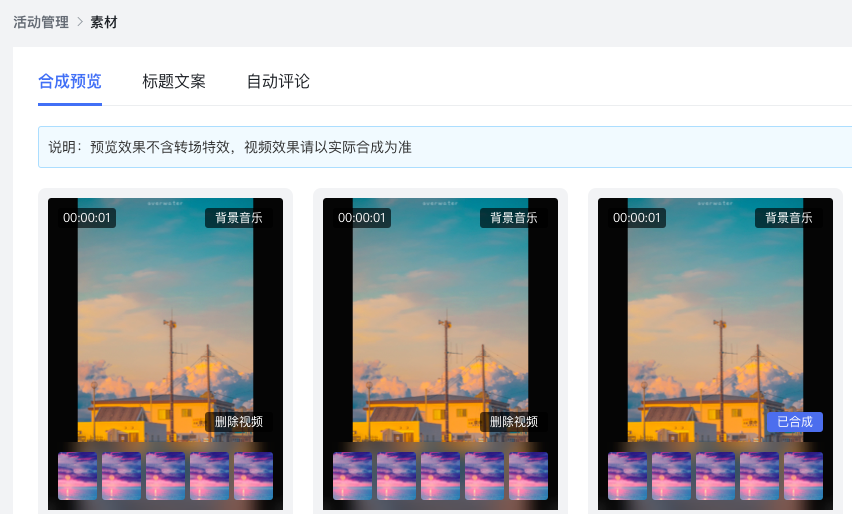
Task: Select the second clip thumbnail in the second card
Action: [397, 476]
